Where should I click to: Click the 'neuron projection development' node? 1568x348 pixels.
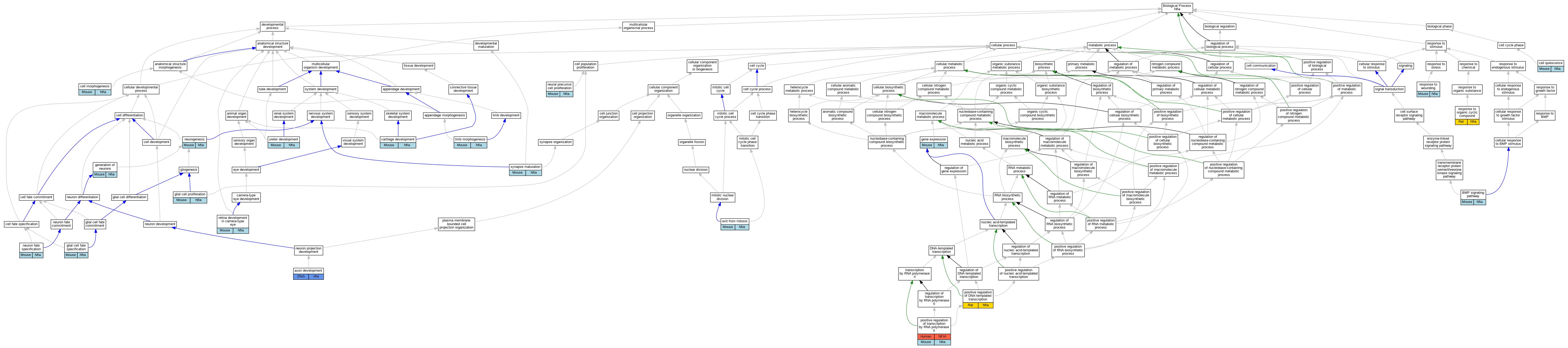tap(309, 250)
